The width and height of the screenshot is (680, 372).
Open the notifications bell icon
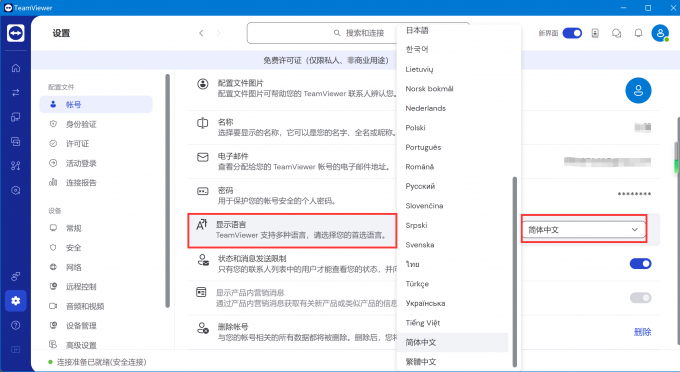click(x=638, y=33)
